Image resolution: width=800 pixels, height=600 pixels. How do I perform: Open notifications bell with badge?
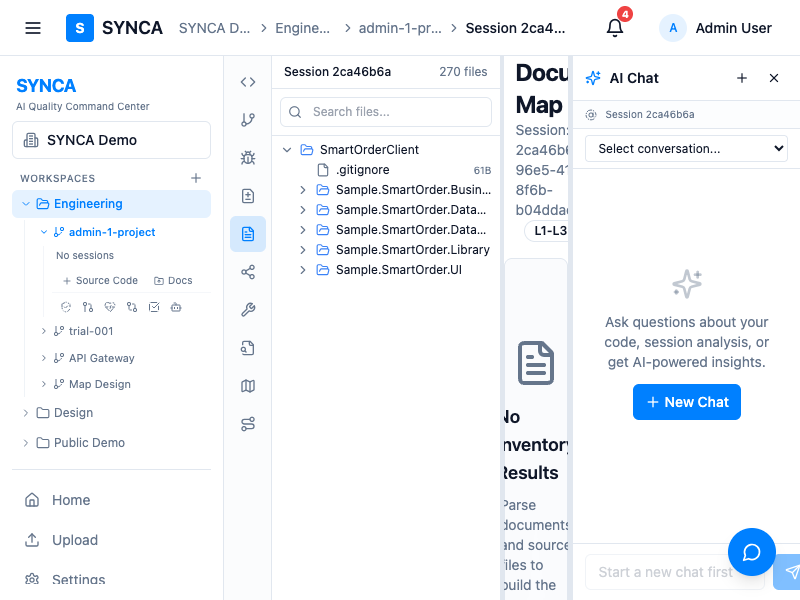[x=615, y=27]
